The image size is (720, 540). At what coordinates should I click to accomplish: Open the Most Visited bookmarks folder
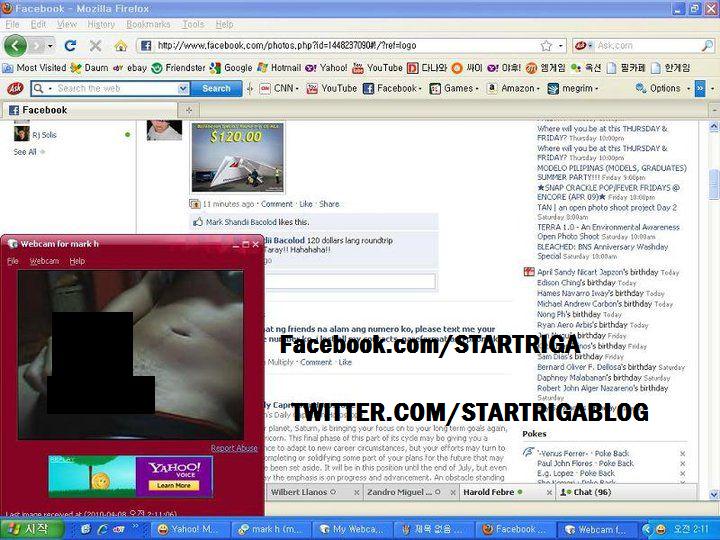click(x=34, y=68)
